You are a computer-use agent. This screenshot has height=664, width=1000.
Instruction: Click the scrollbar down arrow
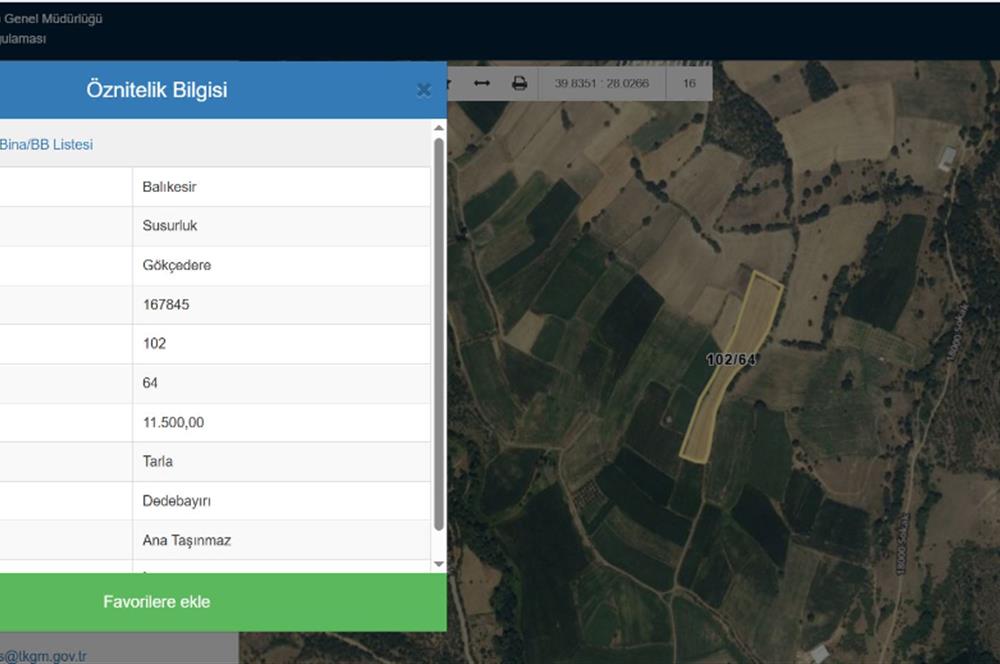[x=439, y=564]
